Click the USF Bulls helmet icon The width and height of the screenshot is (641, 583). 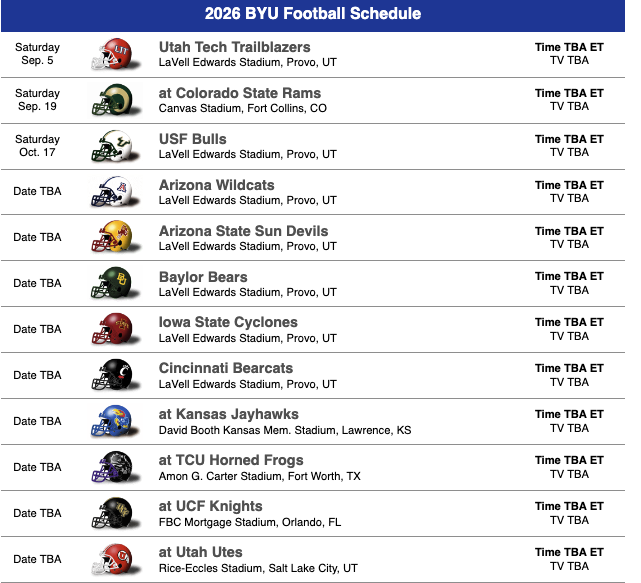click(112, 146)
